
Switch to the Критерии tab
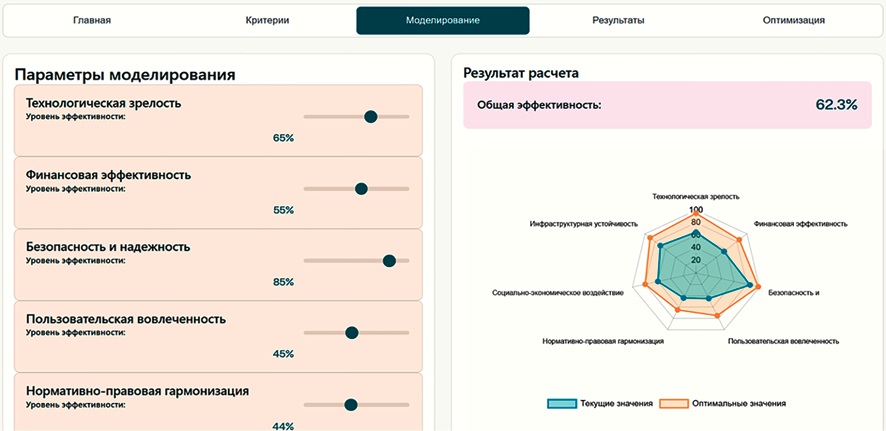[x=267, y=20]
